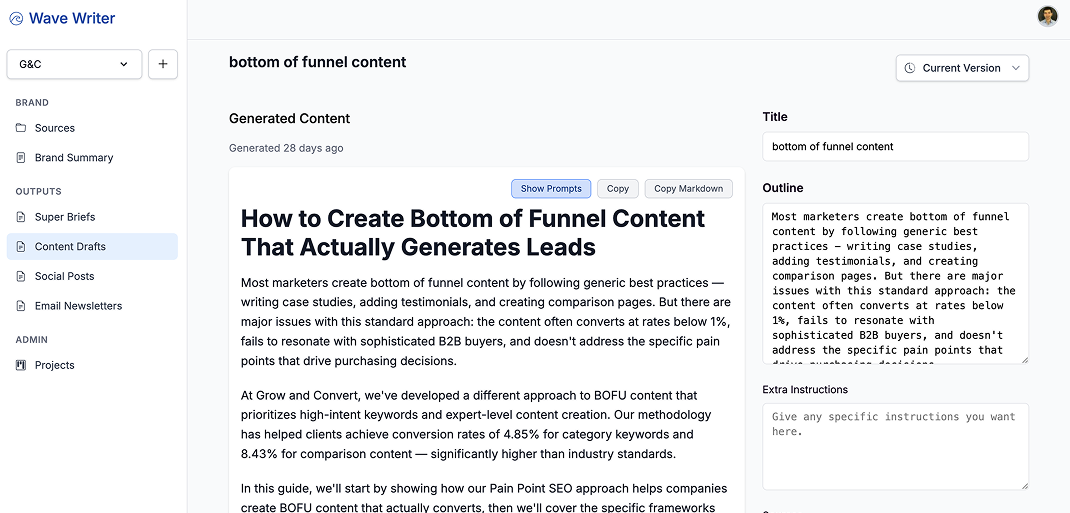Viewport: 1070px width, 513px height.
Task: Click the Sources folder icon
Action: (21, 128)
